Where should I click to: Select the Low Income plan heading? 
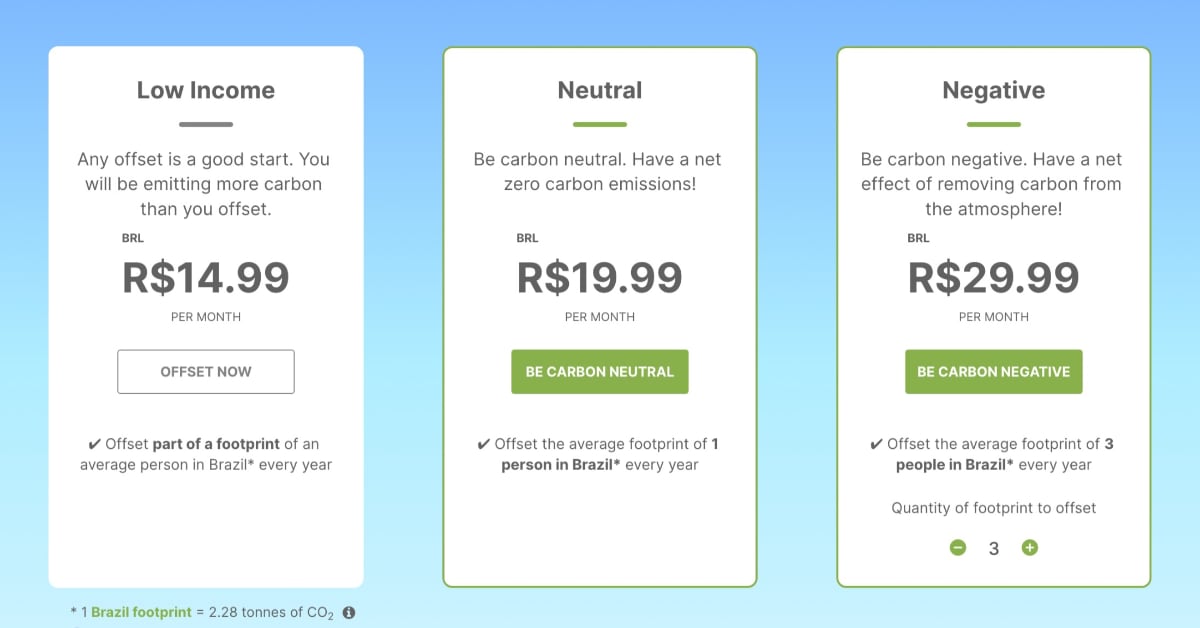pos(206,90)
